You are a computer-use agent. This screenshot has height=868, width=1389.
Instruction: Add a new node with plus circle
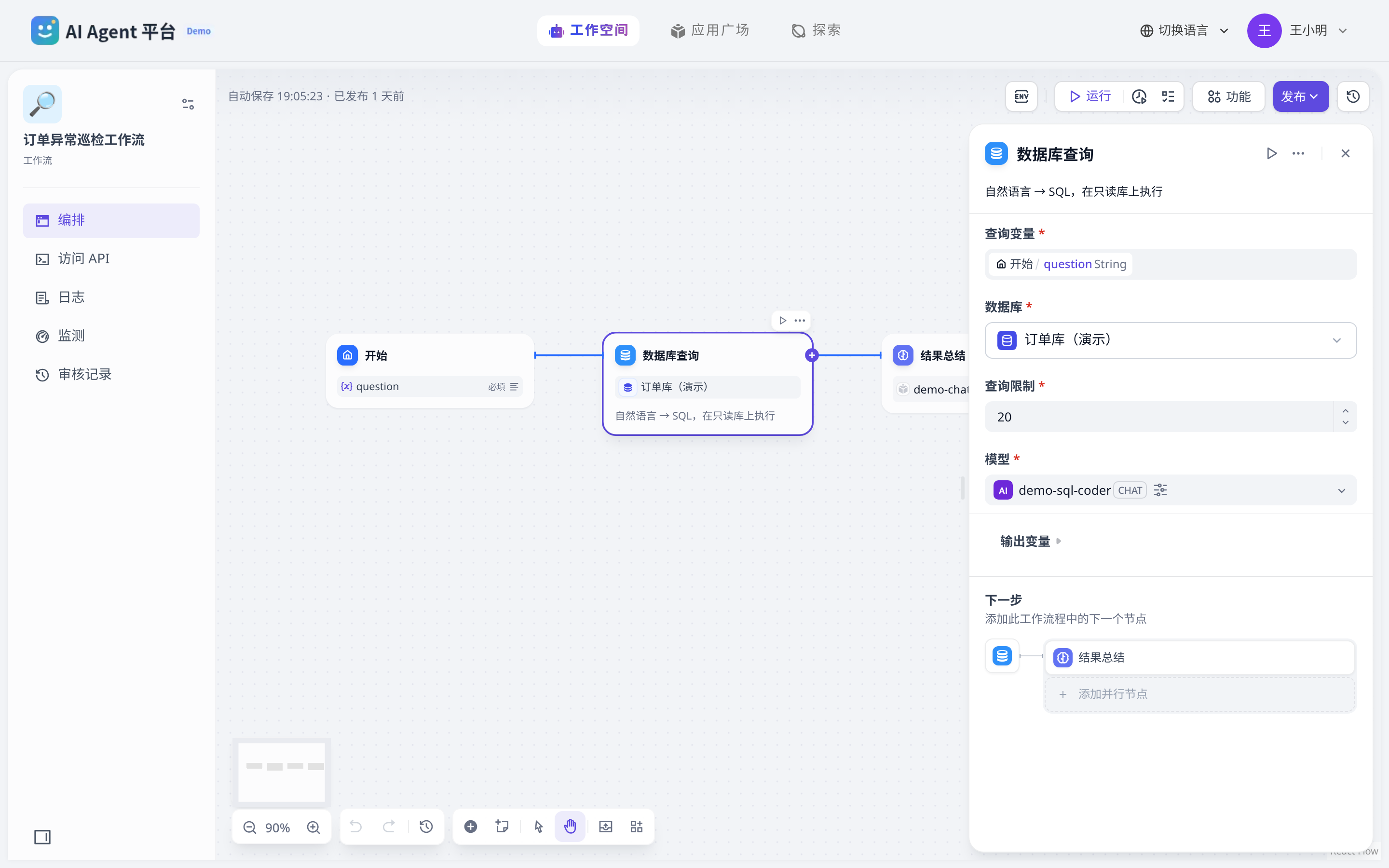pos(471,827)
